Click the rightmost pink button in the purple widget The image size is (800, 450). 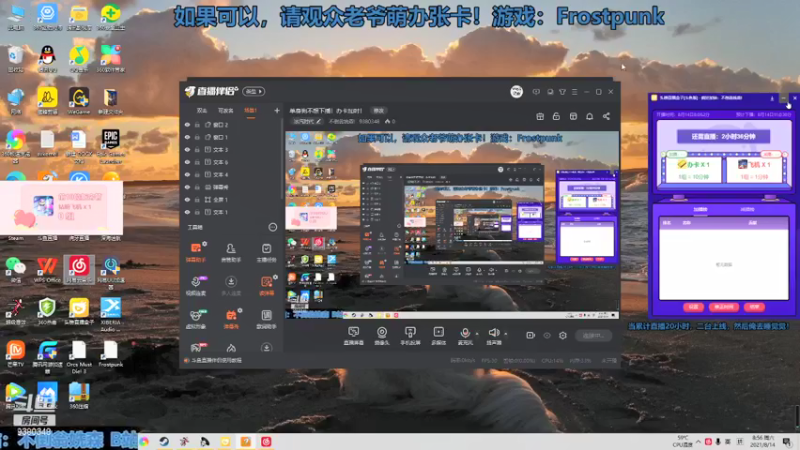[754, 307]
